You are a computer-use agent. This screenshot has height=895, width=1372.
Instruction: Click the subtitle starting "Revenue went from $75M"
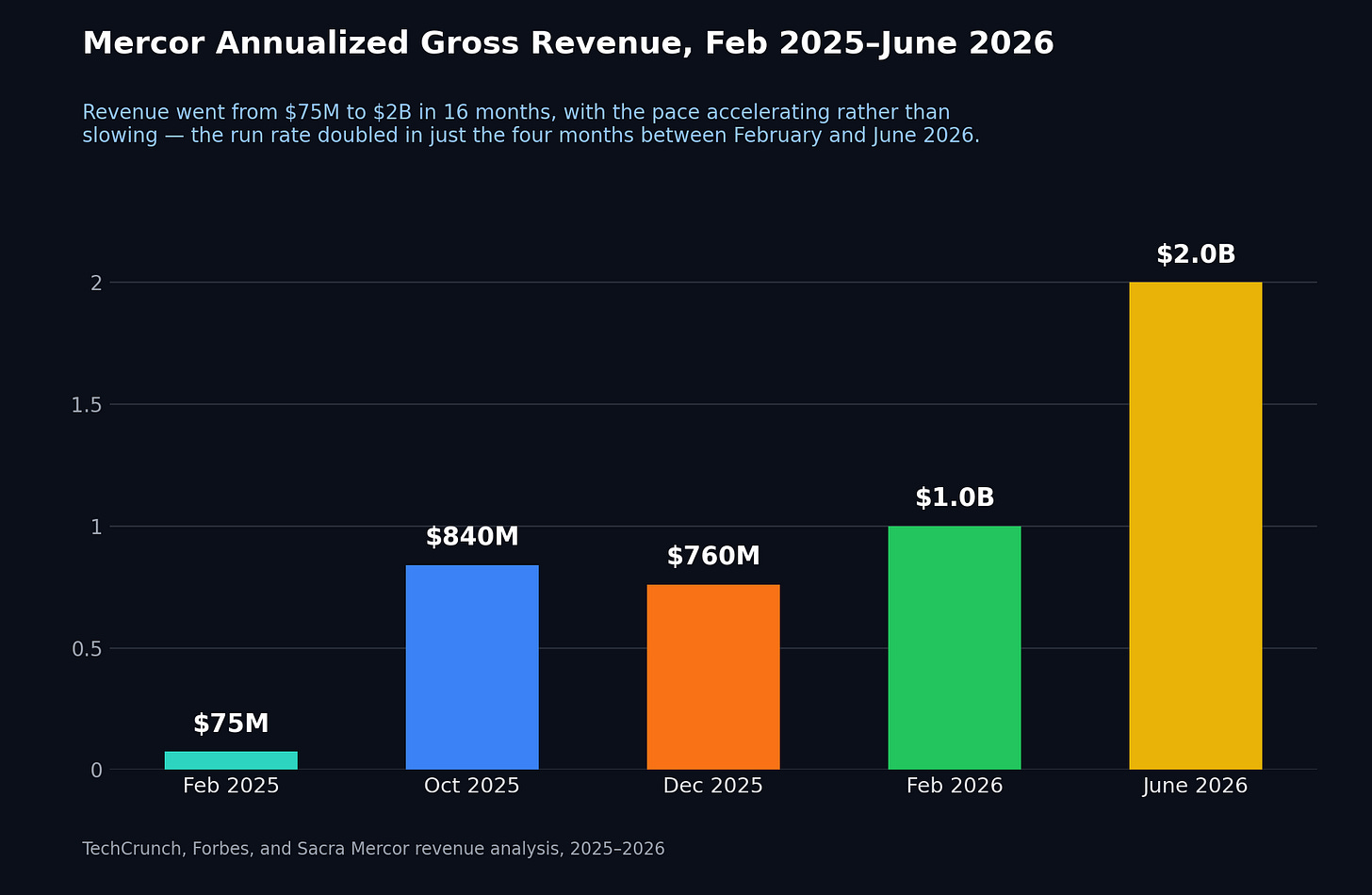(x=531, y=124)
